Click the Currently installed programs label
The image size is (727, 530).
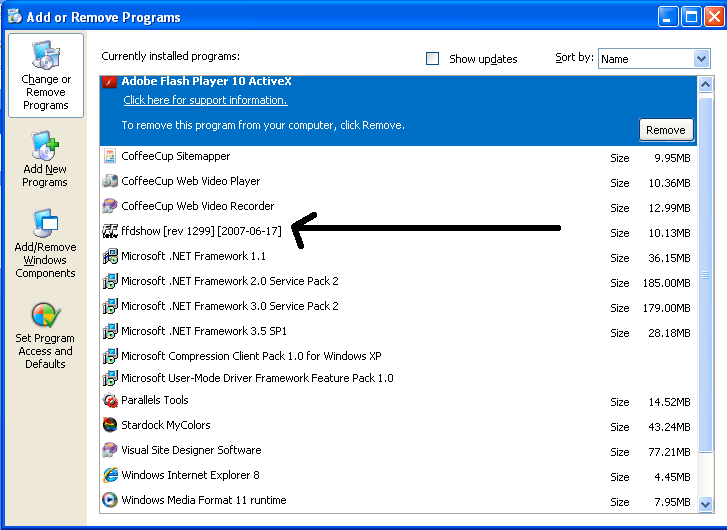pos(171,57)
